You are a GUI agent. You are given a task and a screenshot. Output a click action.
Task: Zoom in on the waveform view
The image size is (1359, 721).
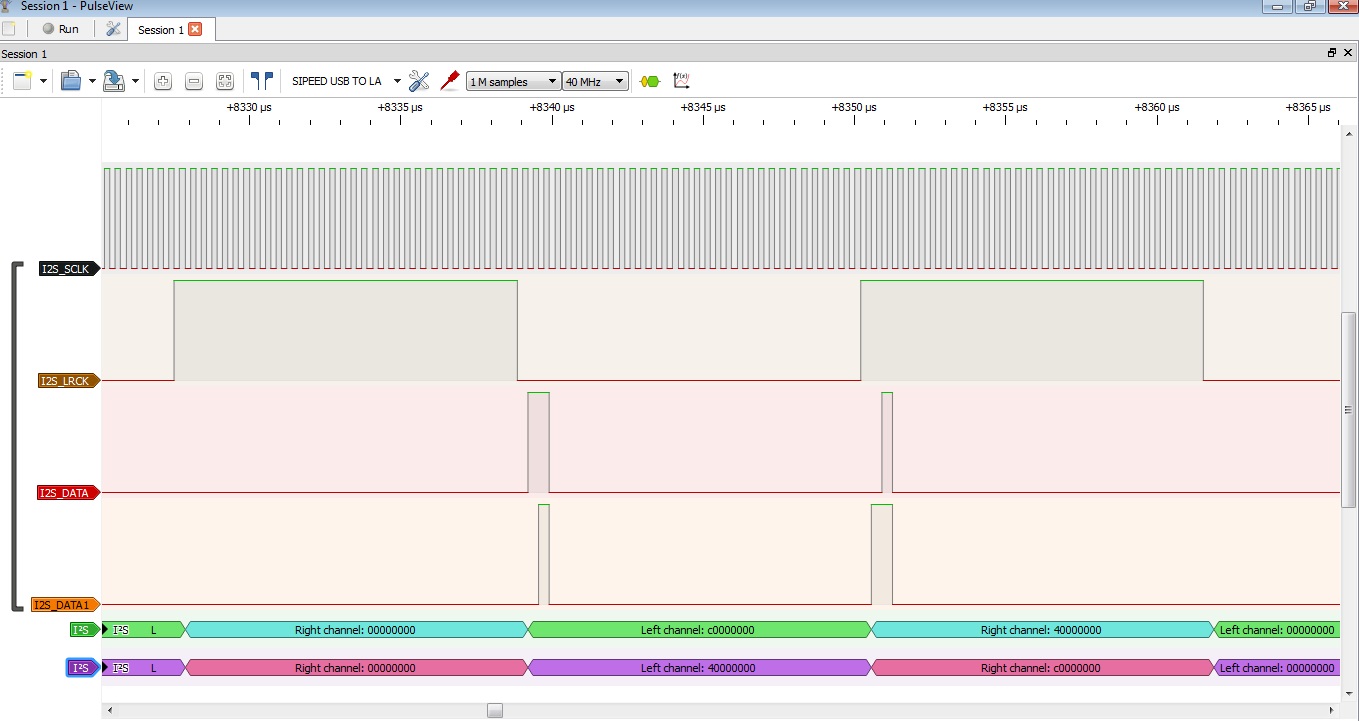163,81
